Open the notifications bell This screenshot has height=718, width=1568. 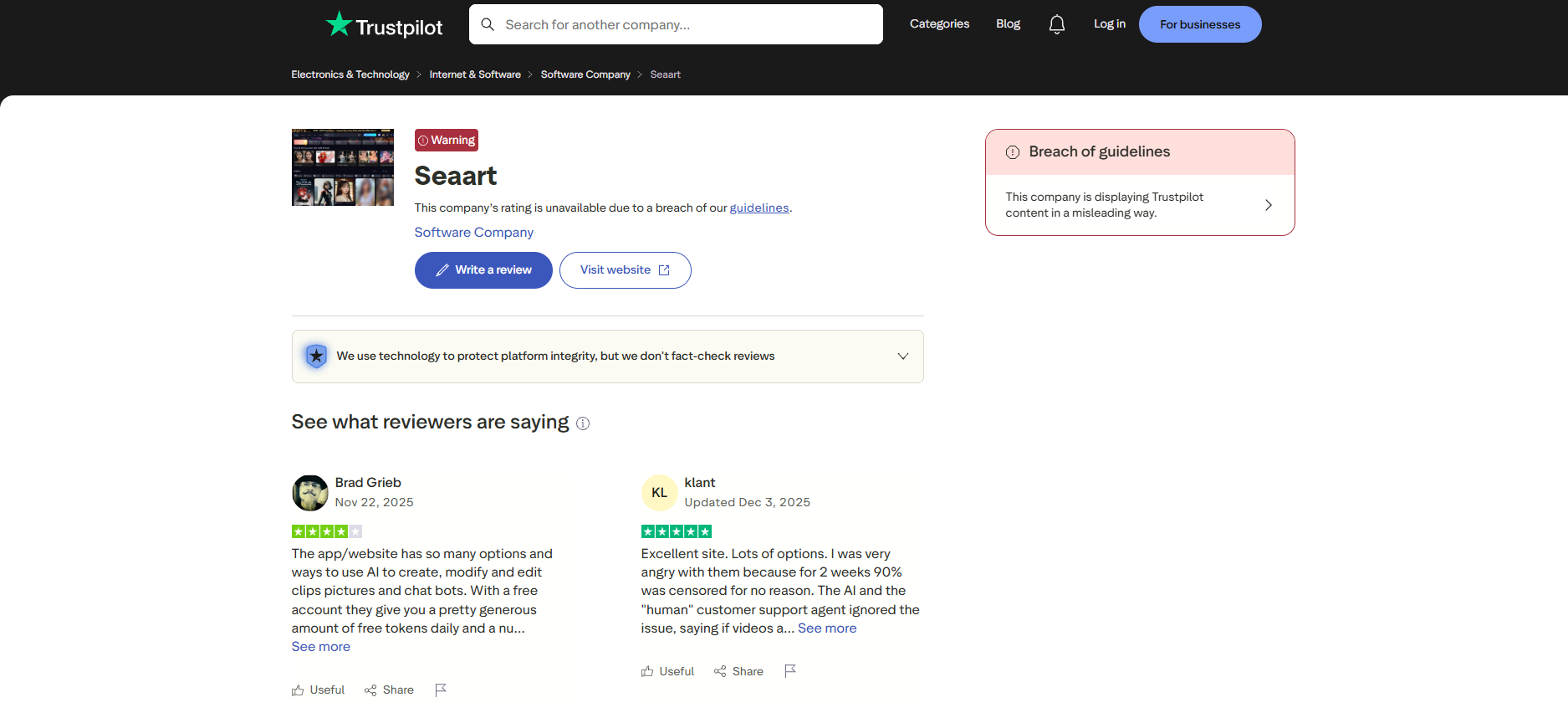click(x=1057, y=24)
